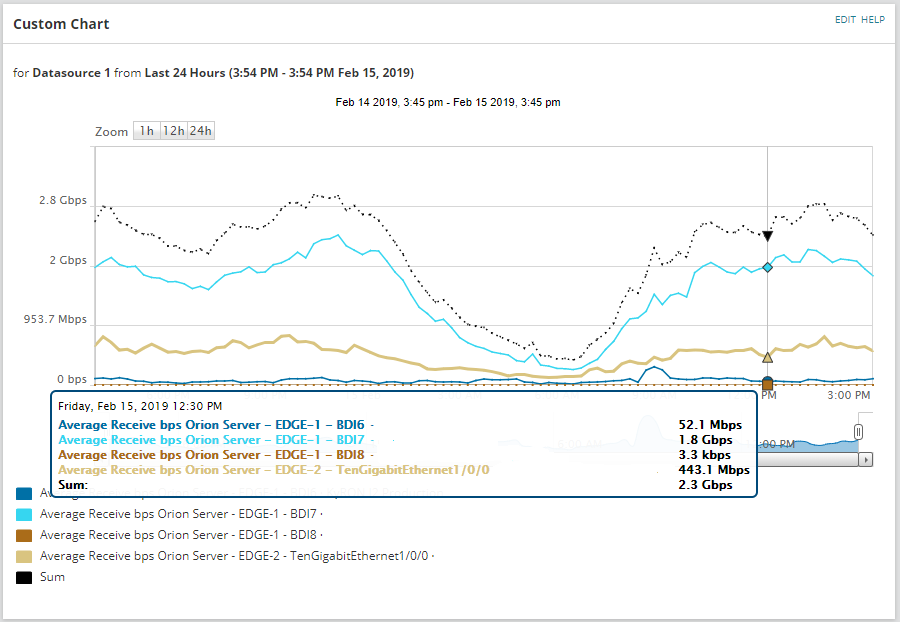Click legend label EDGE-1 - BDI7
This screenshot has height=622, width=900.
coord(181,514)
